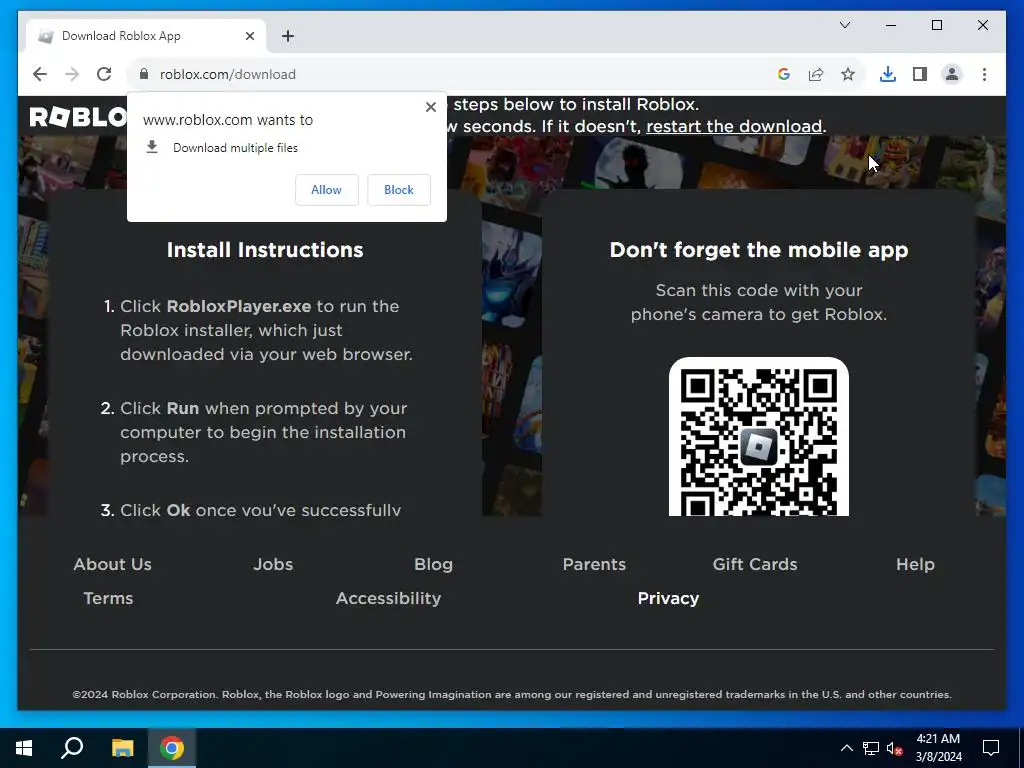Image resolution: width=1024 pixels, height=768 pixels.
Task: Show hidden system tray icons
Action: 846,748
